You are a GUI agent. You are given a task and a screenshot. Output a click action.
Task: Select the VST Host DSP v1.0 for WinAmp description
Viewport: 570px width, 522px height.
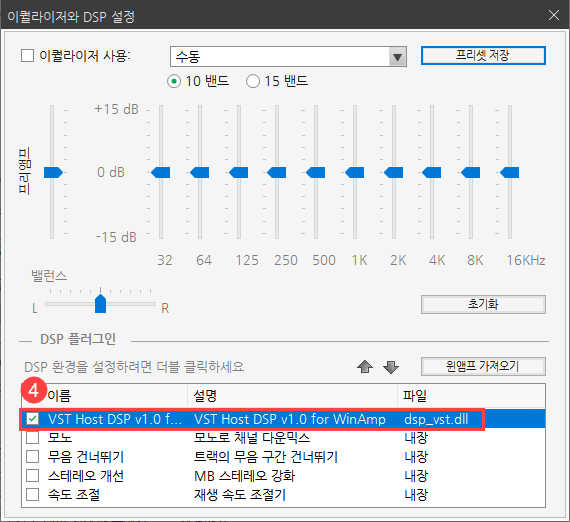coord(290,419)
